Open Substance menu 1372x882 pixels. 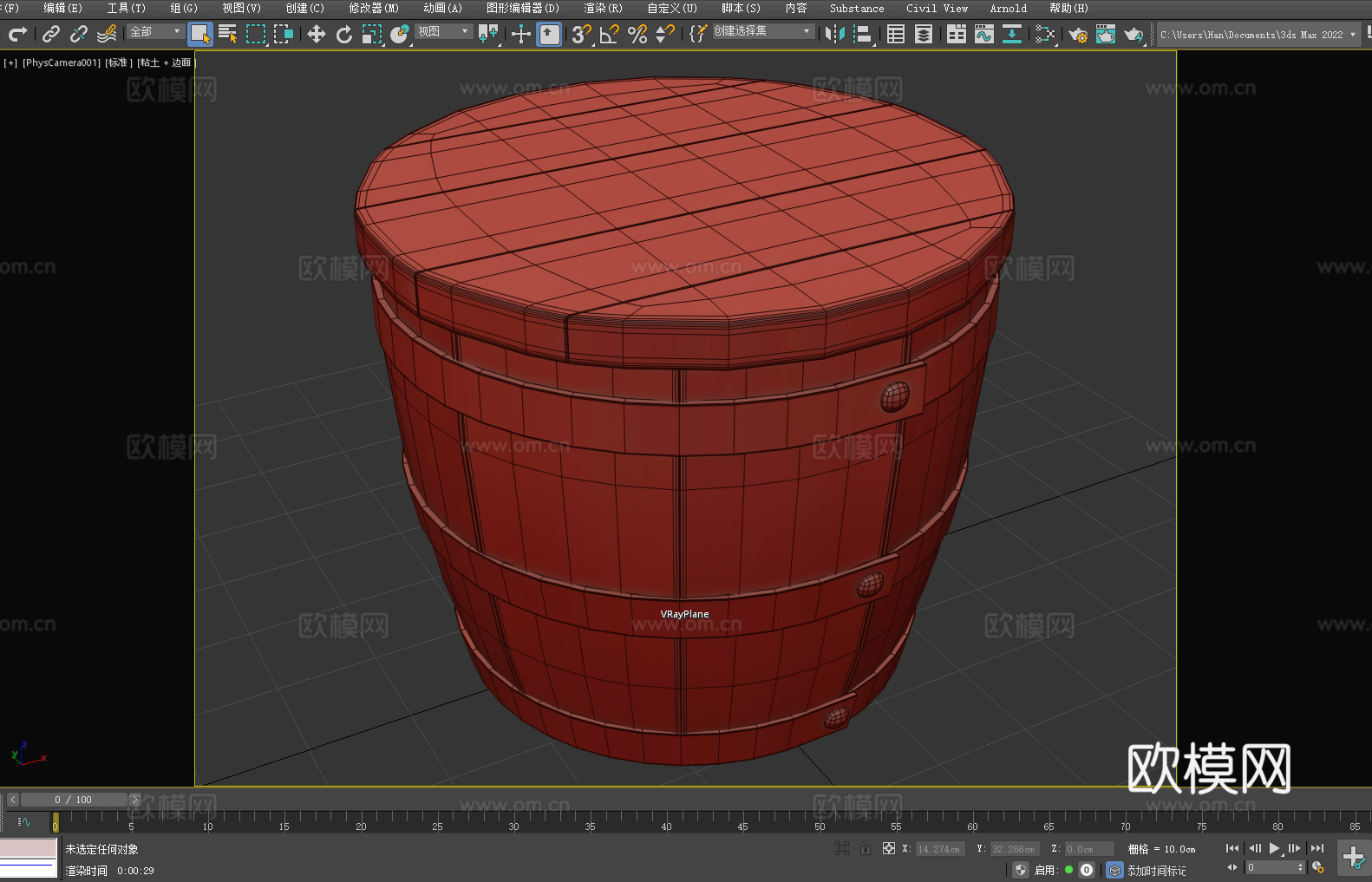point(857,8)
